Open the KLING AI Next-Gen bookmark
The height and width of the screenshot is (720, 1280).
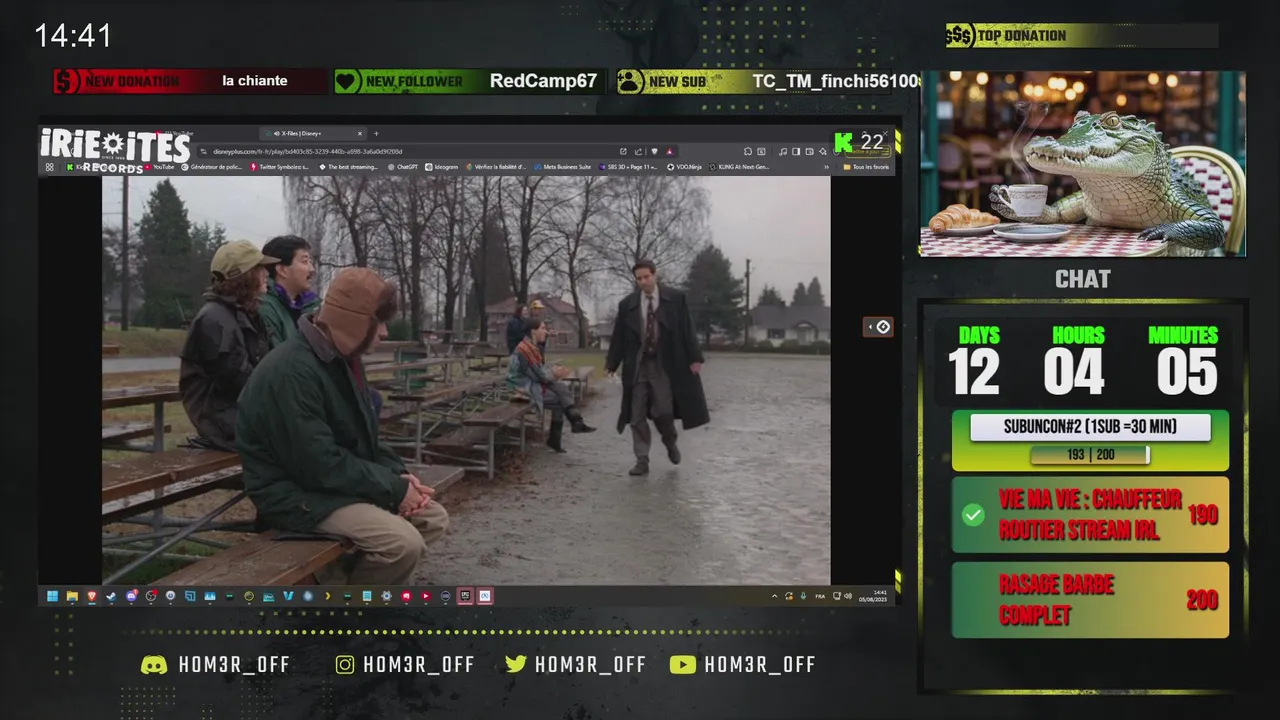pos(740,167)
